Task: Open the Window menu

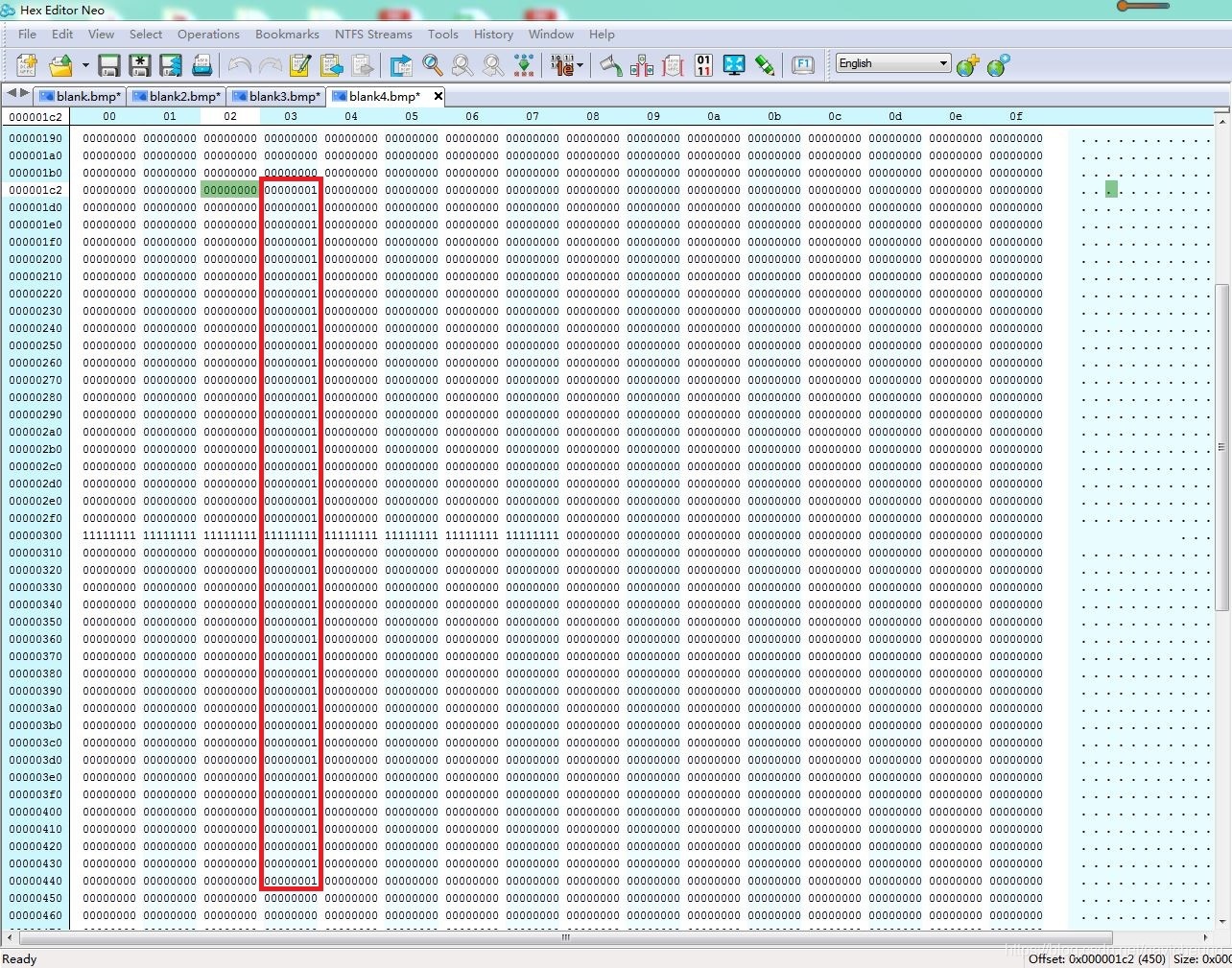Action: pyautogui.click(x=551, y=34)
